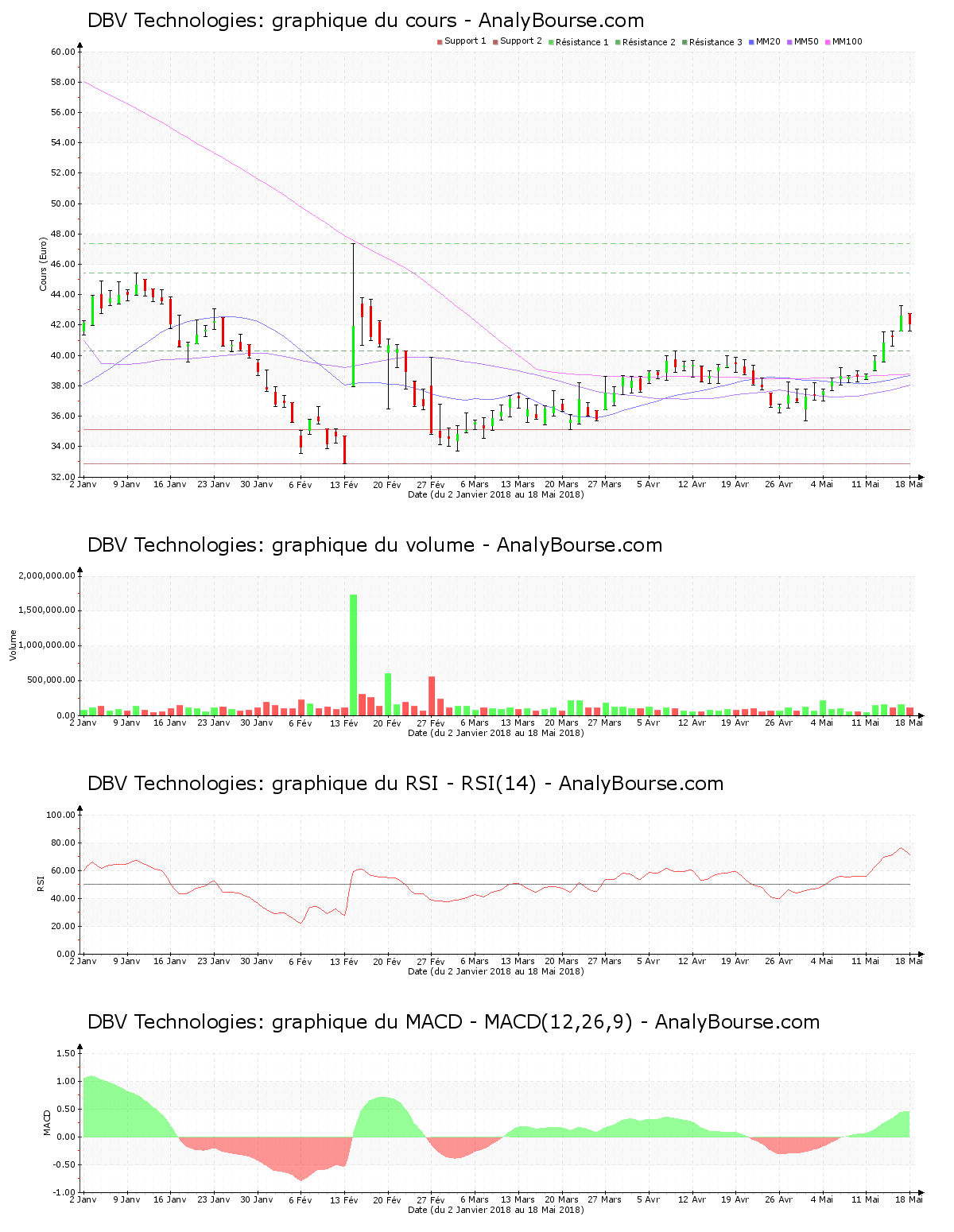Click '13 Fév' date tick on price chart

tap(344, 484)
